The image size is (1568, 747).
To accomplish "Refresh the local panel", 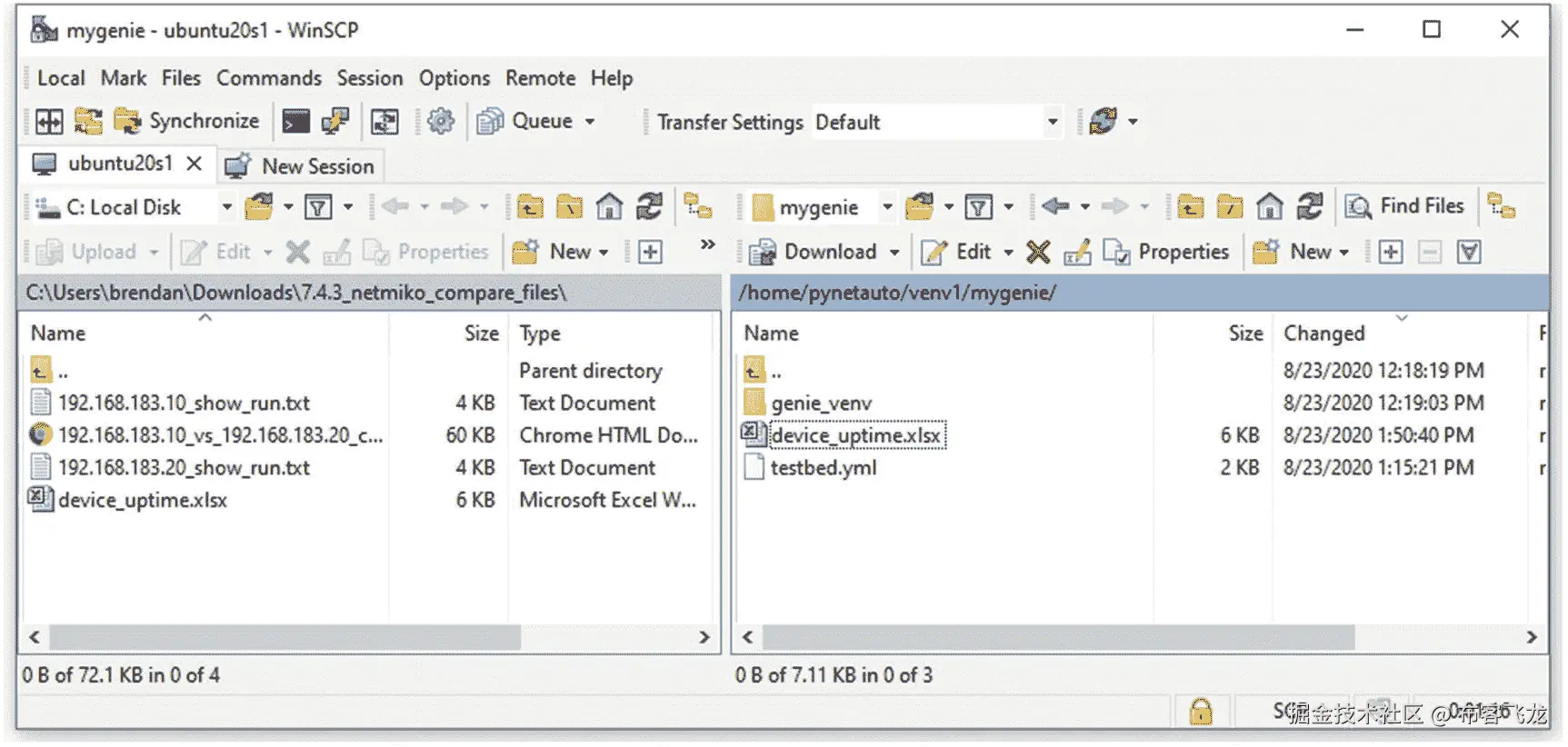I will point(649,207).
